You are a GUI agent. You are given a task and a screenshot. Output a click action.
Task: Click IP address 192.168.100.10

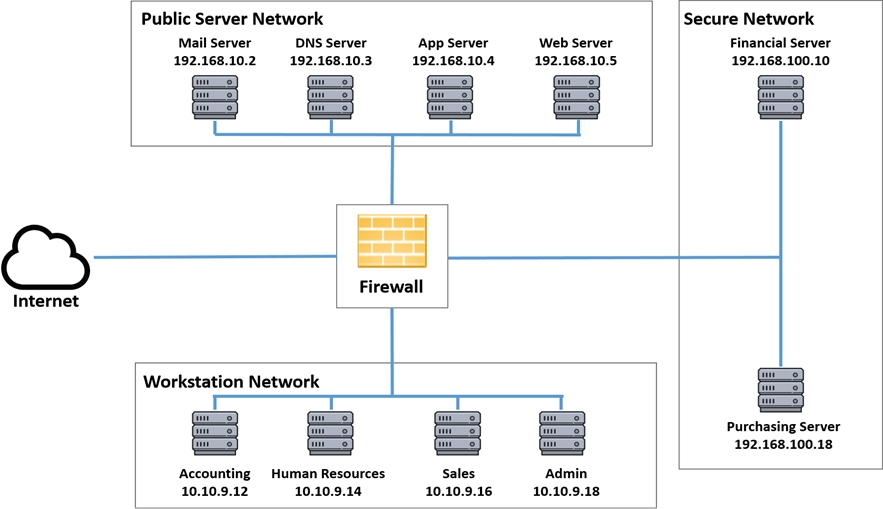781,60
